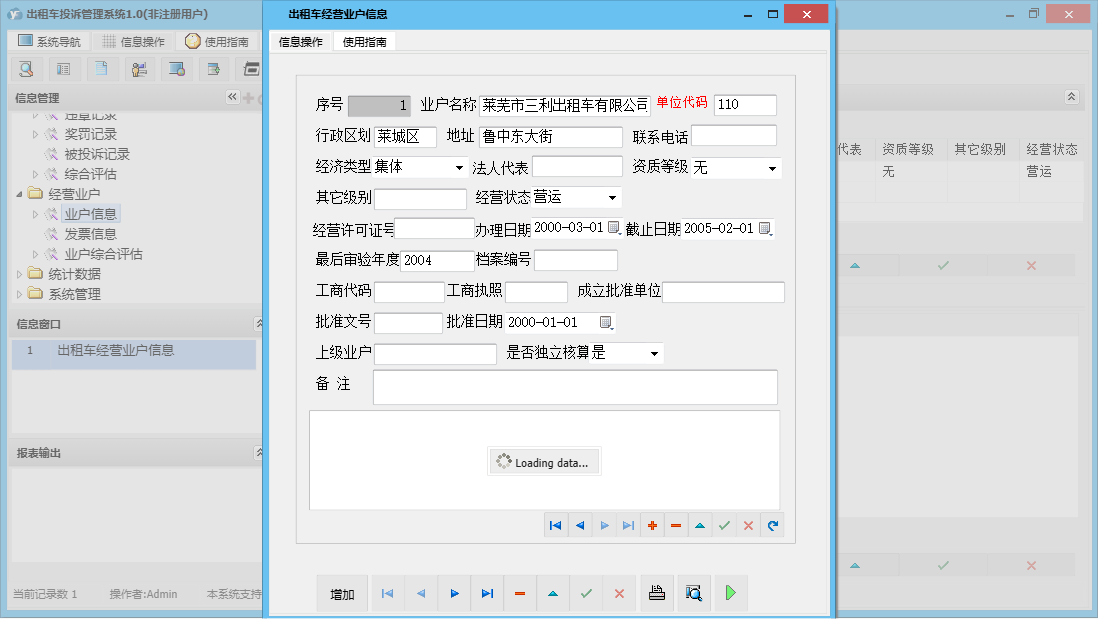
Task: Confirm changes with the green check icon
Action: (x=724, y=524)
